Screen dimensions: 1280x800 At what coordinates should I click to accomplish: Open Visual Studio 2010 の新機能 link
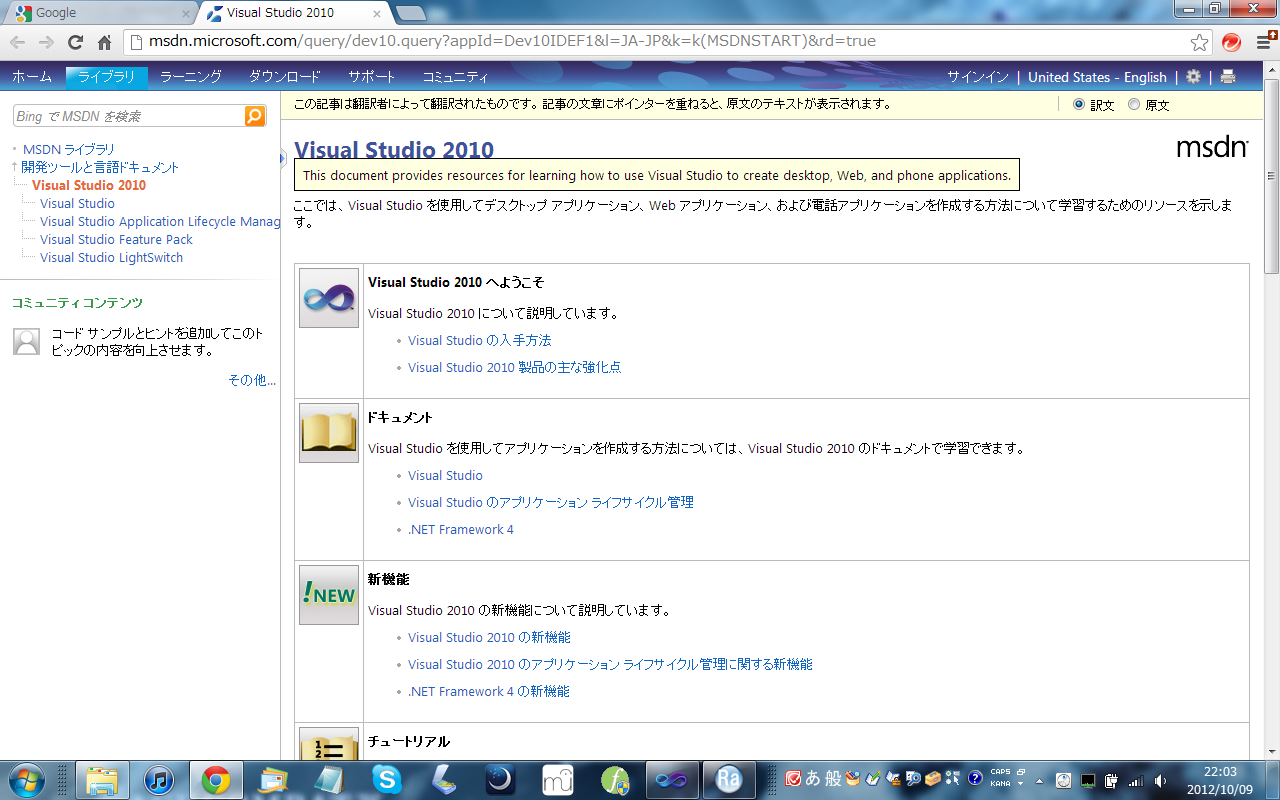click(489, 637)
